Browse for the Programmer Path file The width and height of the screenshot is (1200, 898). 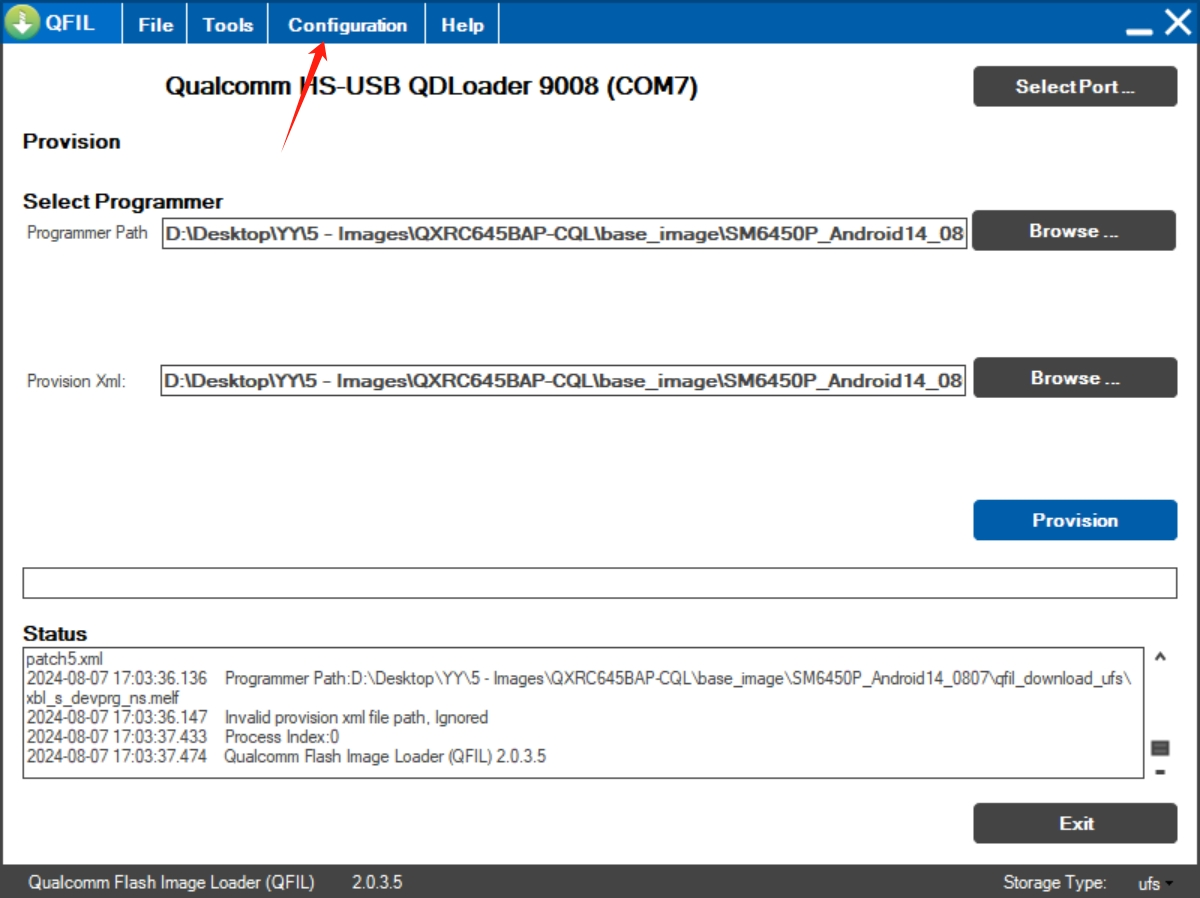(x=1075, y=231)
